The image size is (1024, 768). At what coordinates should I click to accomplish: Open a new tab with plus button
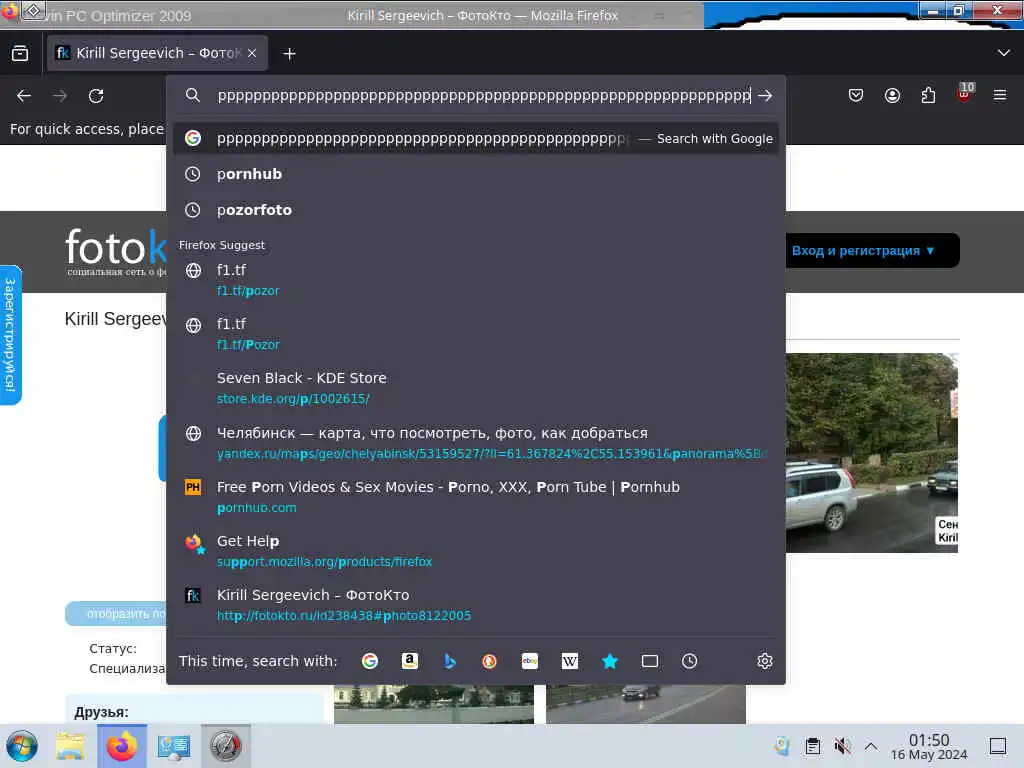click(x=289, y=54)
